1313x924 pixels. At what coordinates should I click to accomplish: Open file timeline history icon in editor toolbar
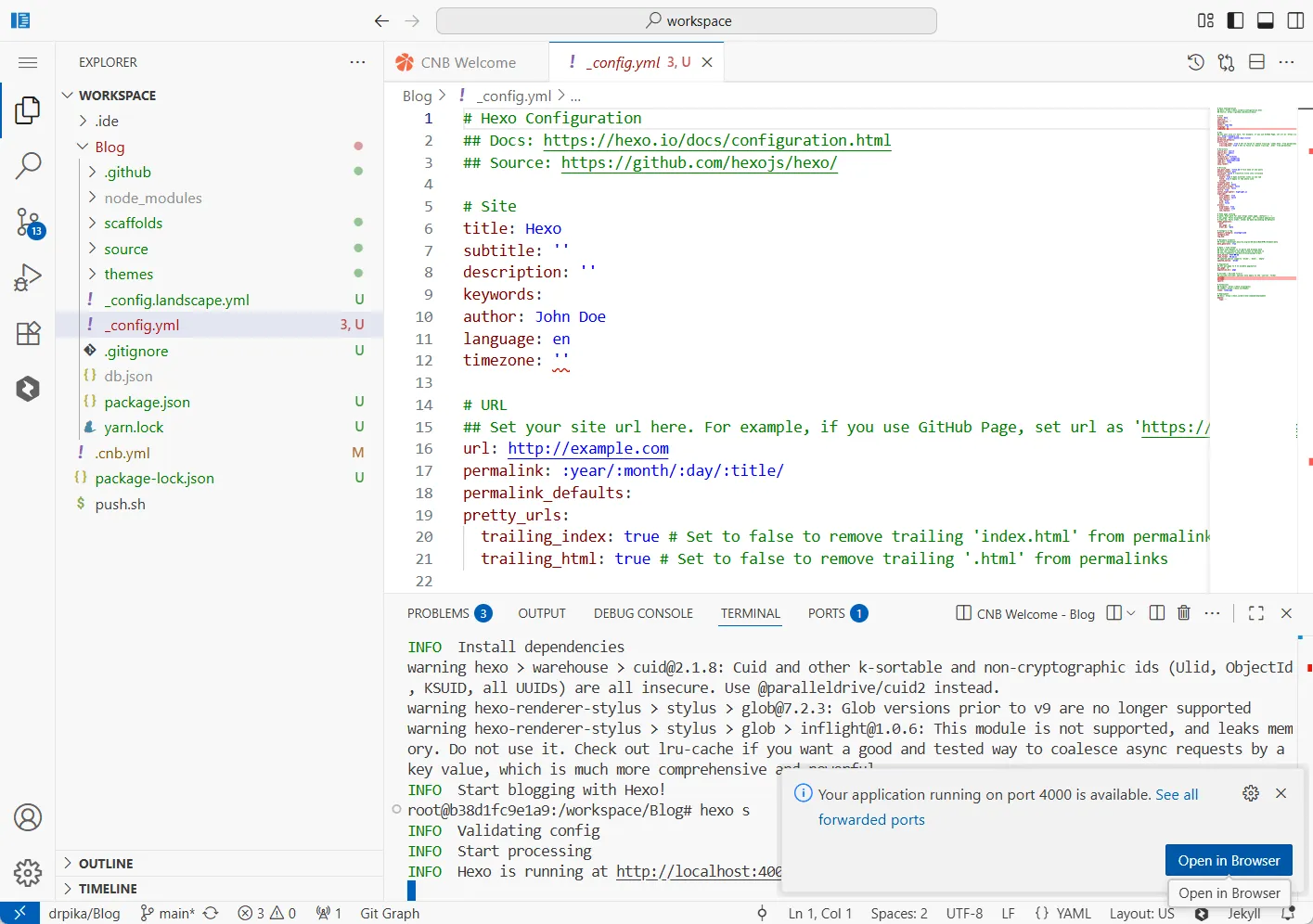tap(1196, 62)
